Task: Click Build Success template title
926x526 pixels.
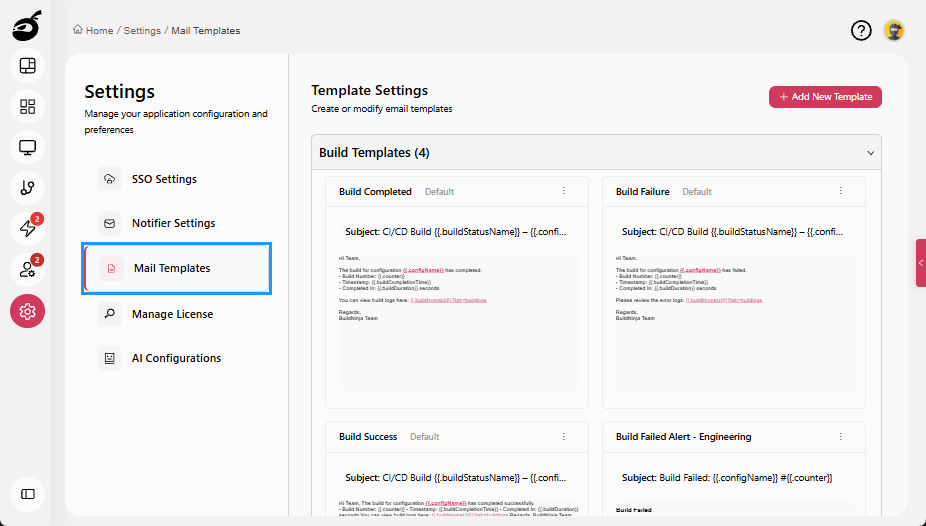Action: [x=368, y=437]
